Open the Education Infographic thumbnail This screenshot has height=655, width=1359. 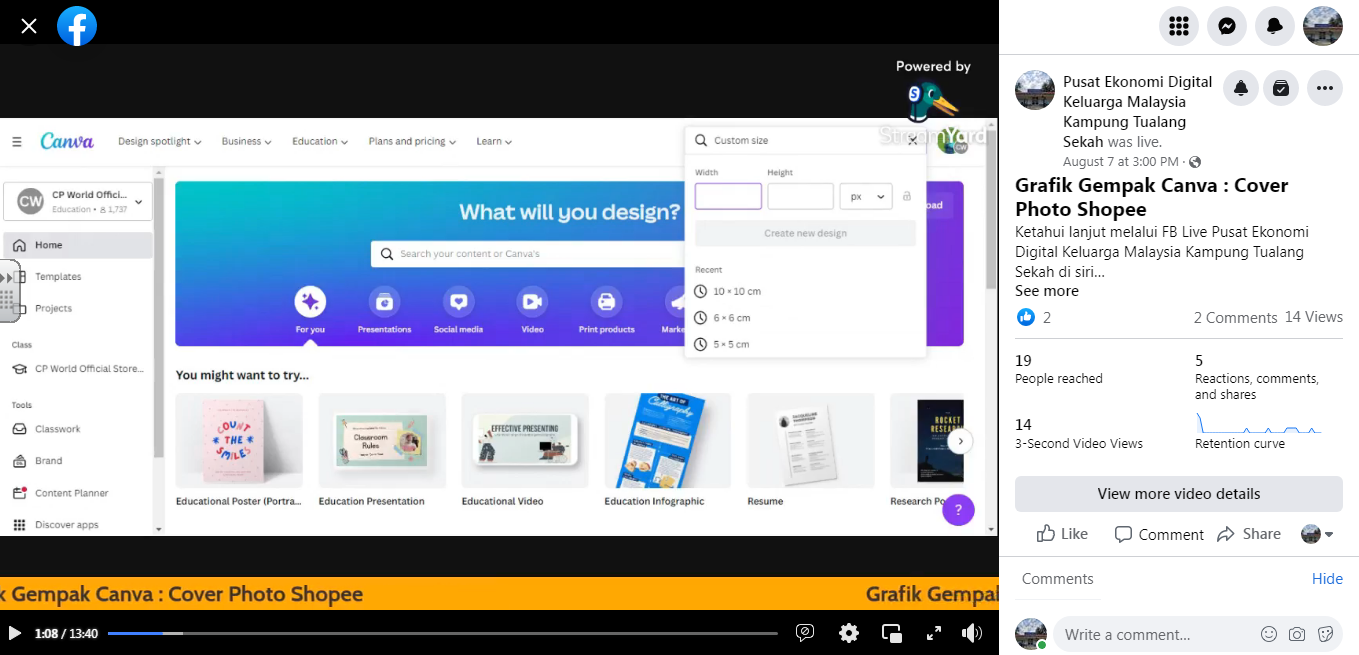tap(668, 441)
